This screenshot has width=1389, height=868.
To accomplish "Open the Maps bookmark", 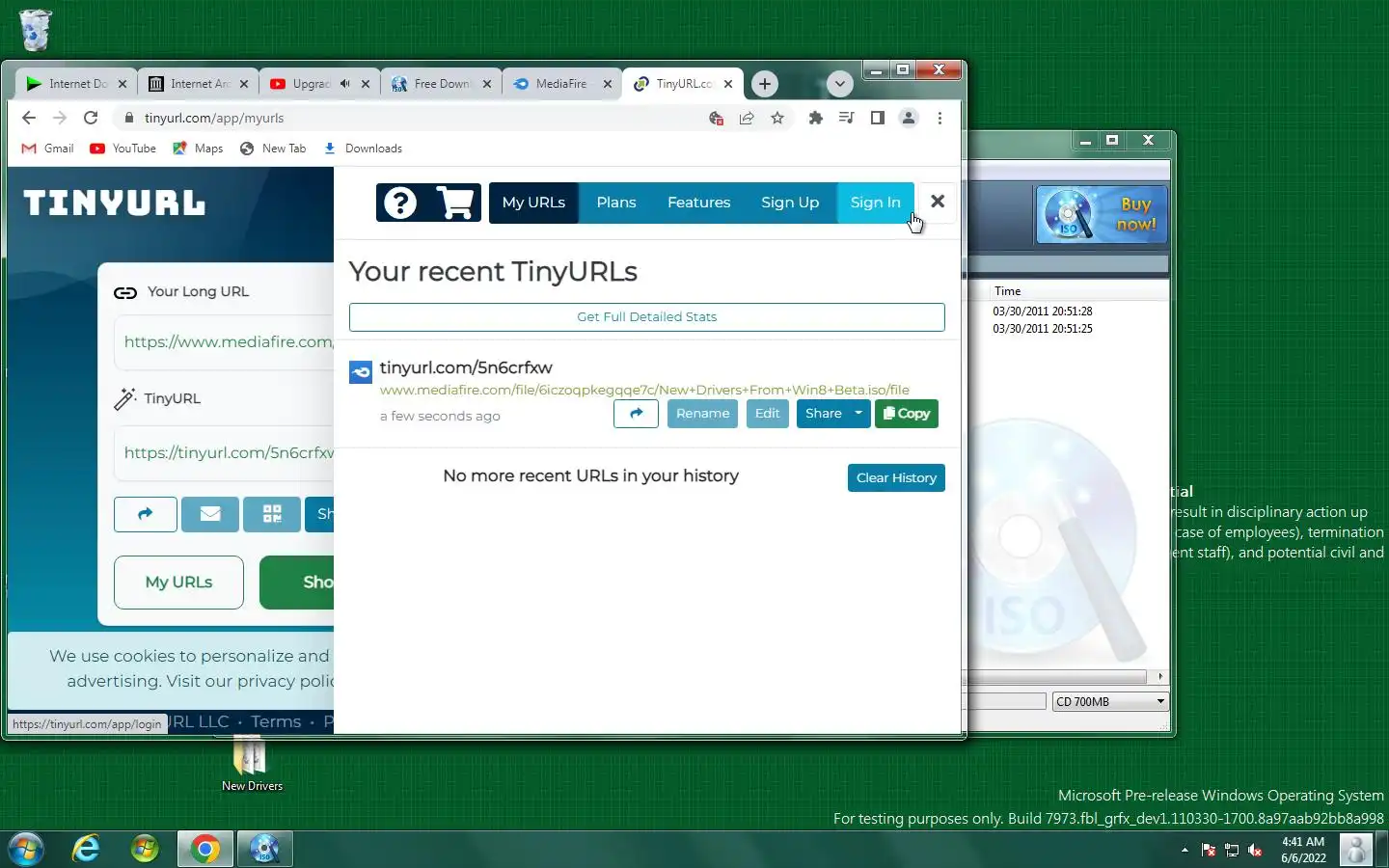I will tap(199, 149).
